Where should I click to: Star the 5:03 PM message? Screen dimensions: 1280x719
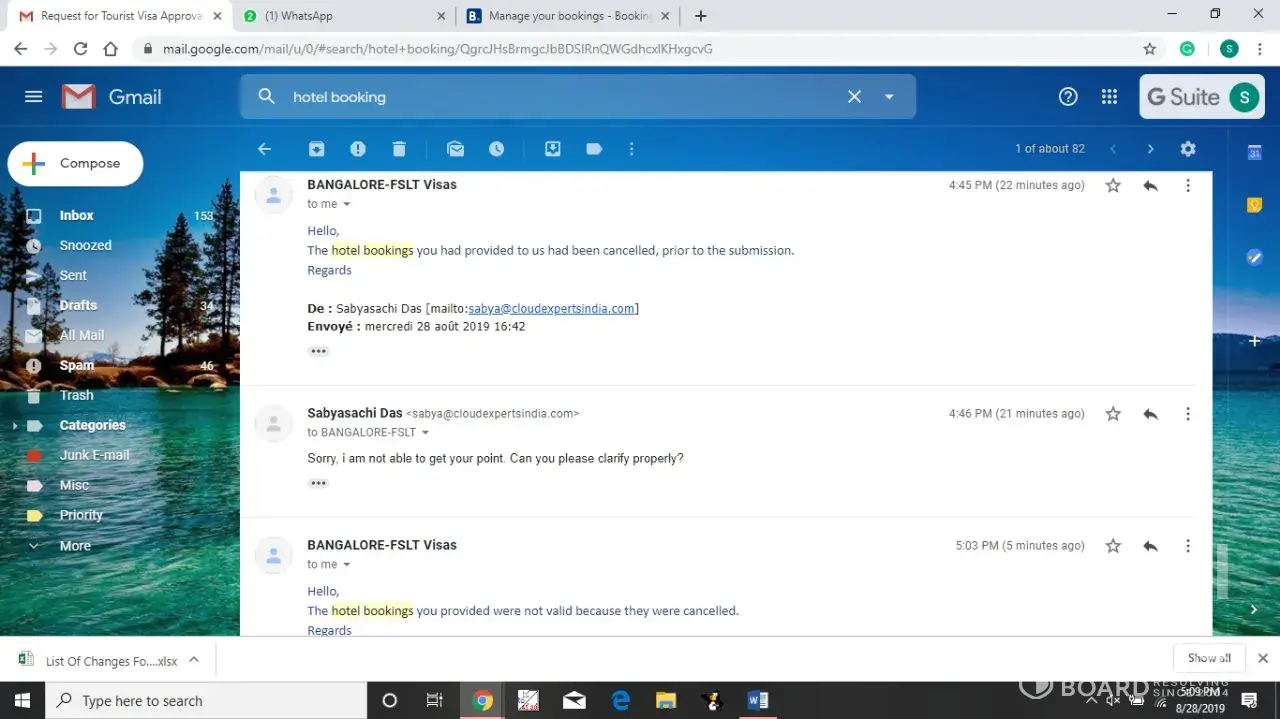click(x=1113, y=545)
